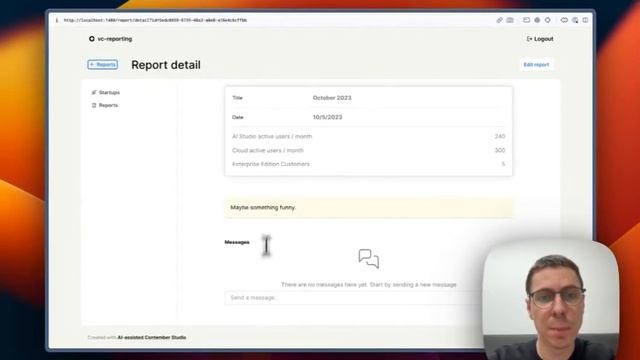640x360 pixels.
Task: Click the 'October 2023' title value
Action: point(332,98)
